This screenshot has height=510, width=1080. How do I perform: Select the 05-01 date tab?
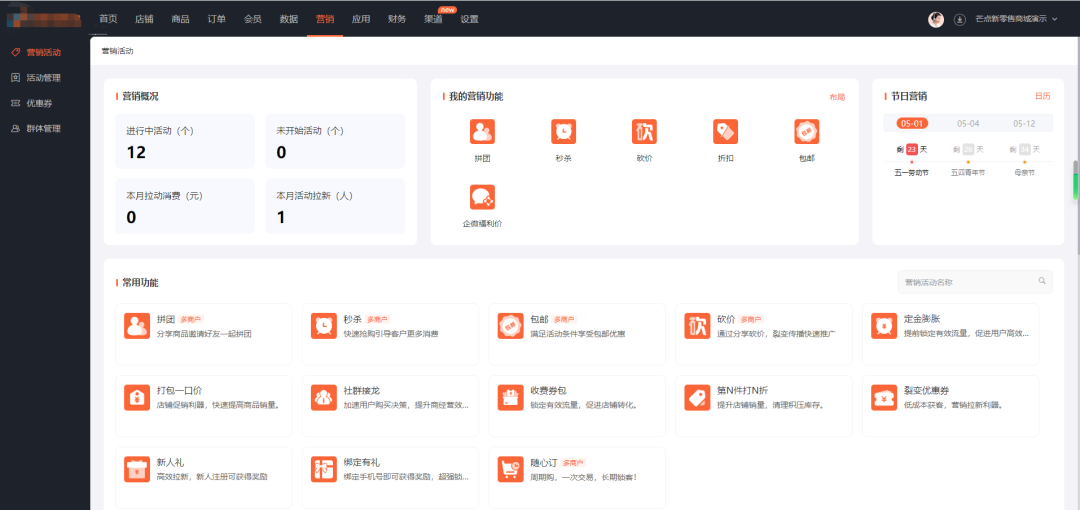point(912,123)
